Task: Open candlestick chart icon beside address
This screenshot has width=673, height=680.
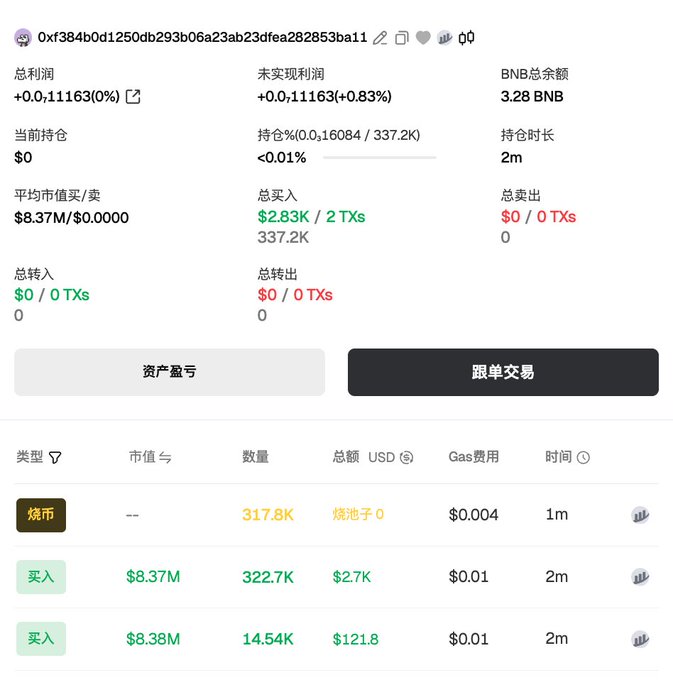Action: point(467,38)
